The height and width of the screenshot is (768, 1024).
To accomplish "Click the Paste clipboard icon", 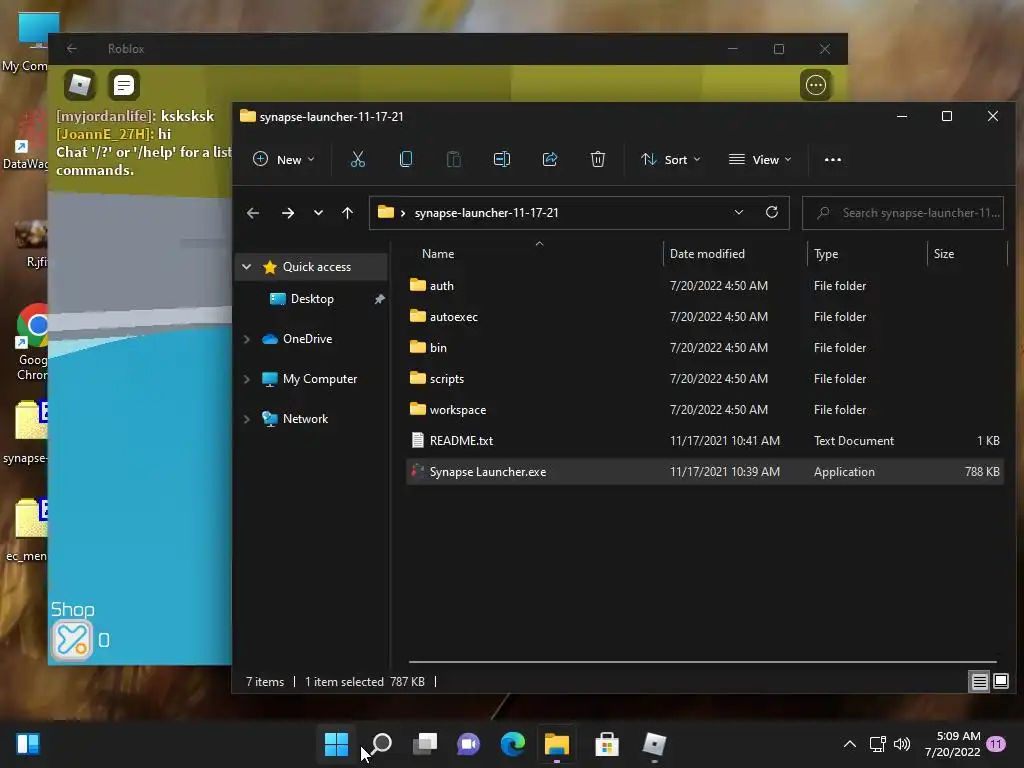I will [453, 159].
